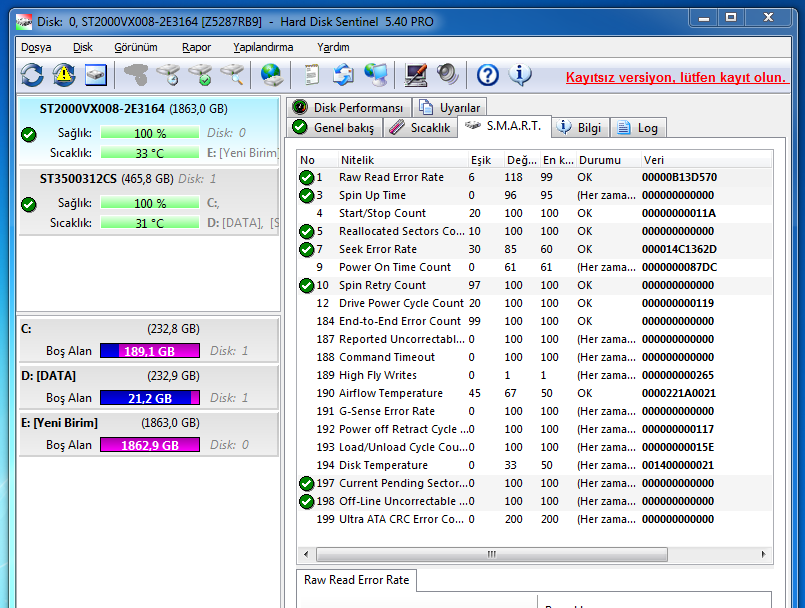The image size is (805, 608).
Task: Open configuration via the monitor-with-pencil icon
Action: pos(416,75)
